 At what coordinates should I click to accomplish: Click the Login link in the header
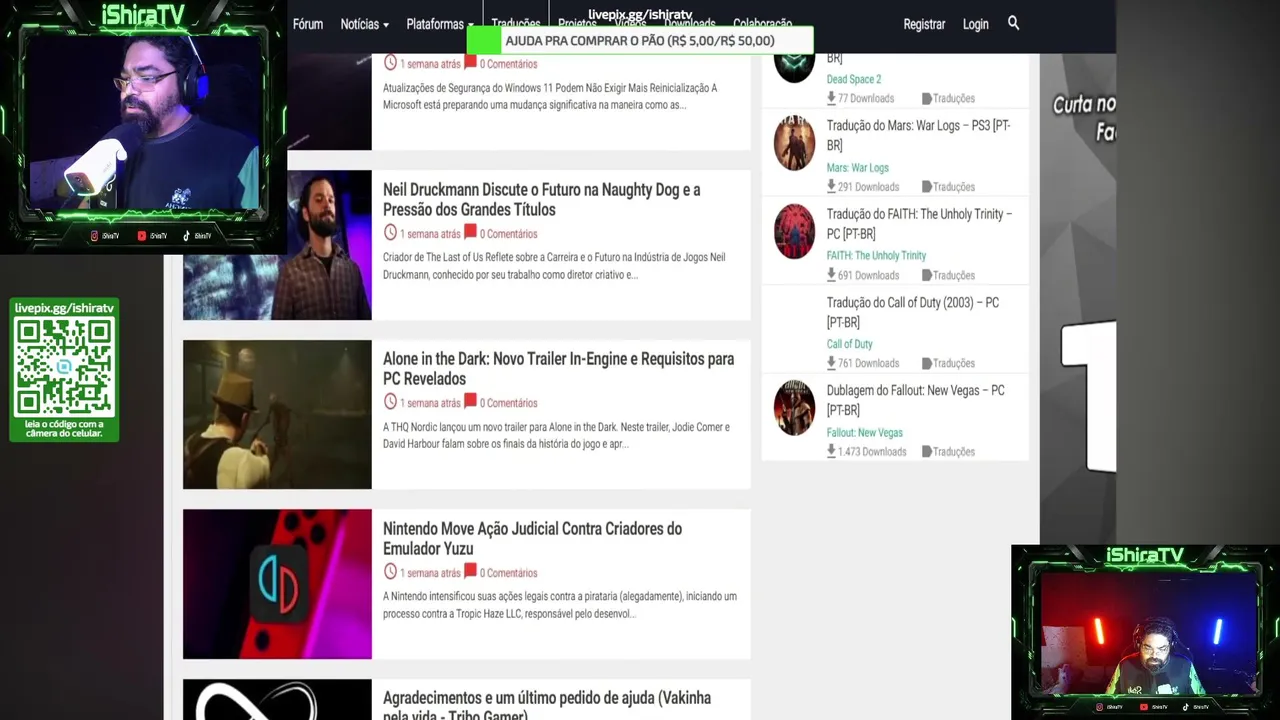(975, 24)
